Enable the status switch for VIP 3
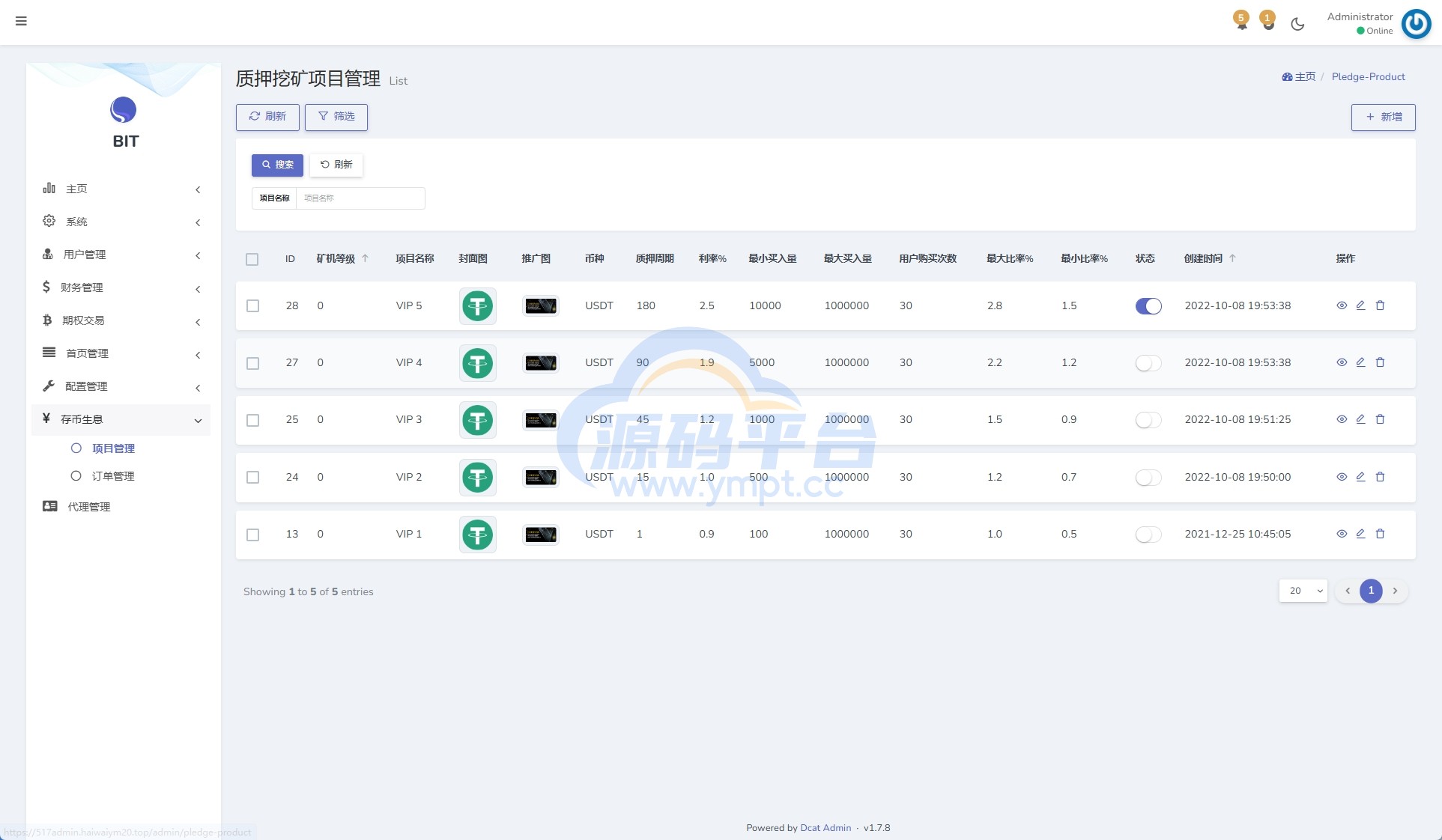Screen dimensions: 1442x840 [1148, 420]
